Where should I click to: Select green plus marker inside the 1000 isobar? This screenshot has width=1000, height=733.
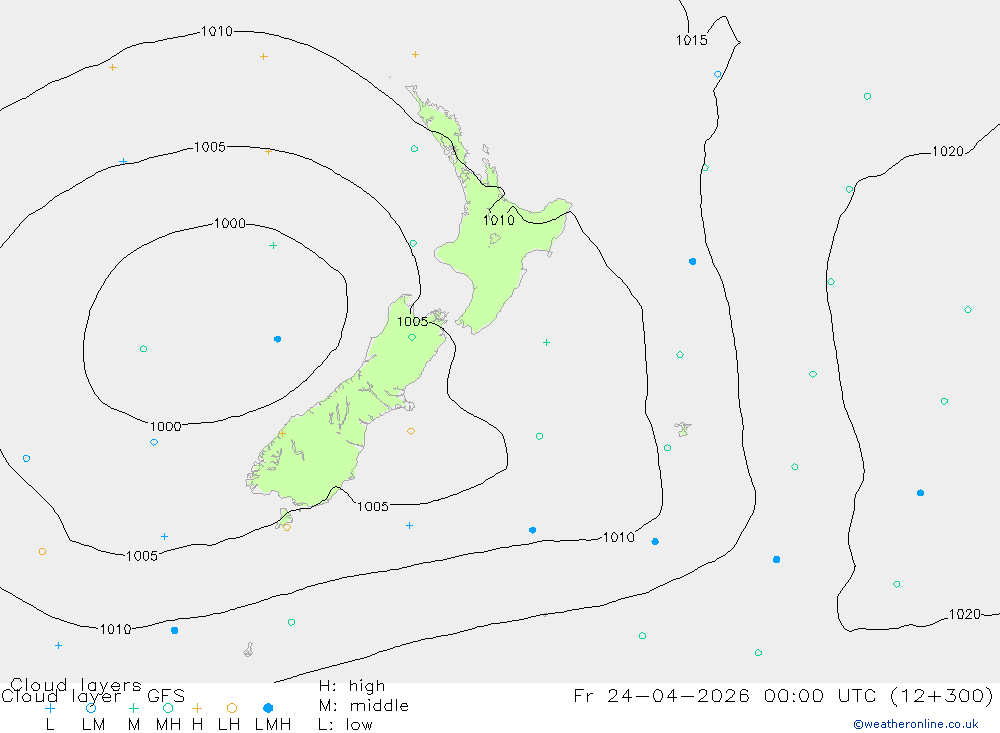coord(273,246)
